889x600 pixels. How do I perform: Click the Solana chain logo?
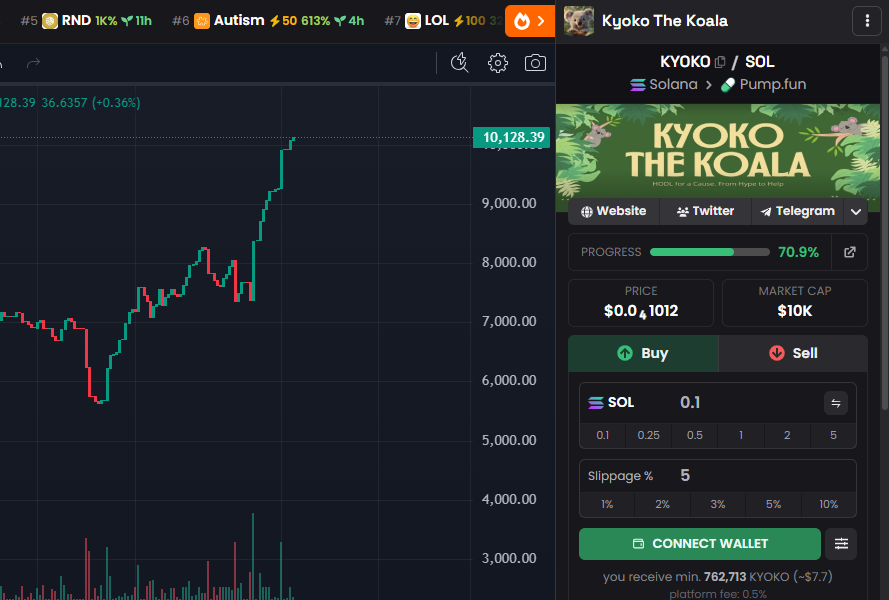tap(638, 85)
